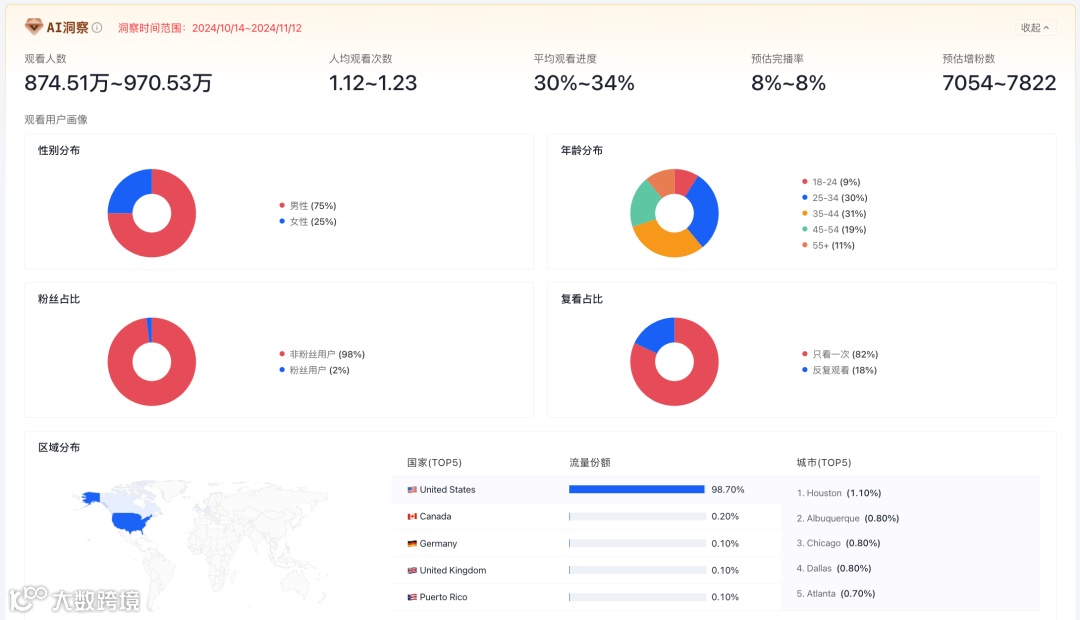Click the 女性 (25%) legend dot
This screenshot has width=1080, height=620.
click(282, 221)
